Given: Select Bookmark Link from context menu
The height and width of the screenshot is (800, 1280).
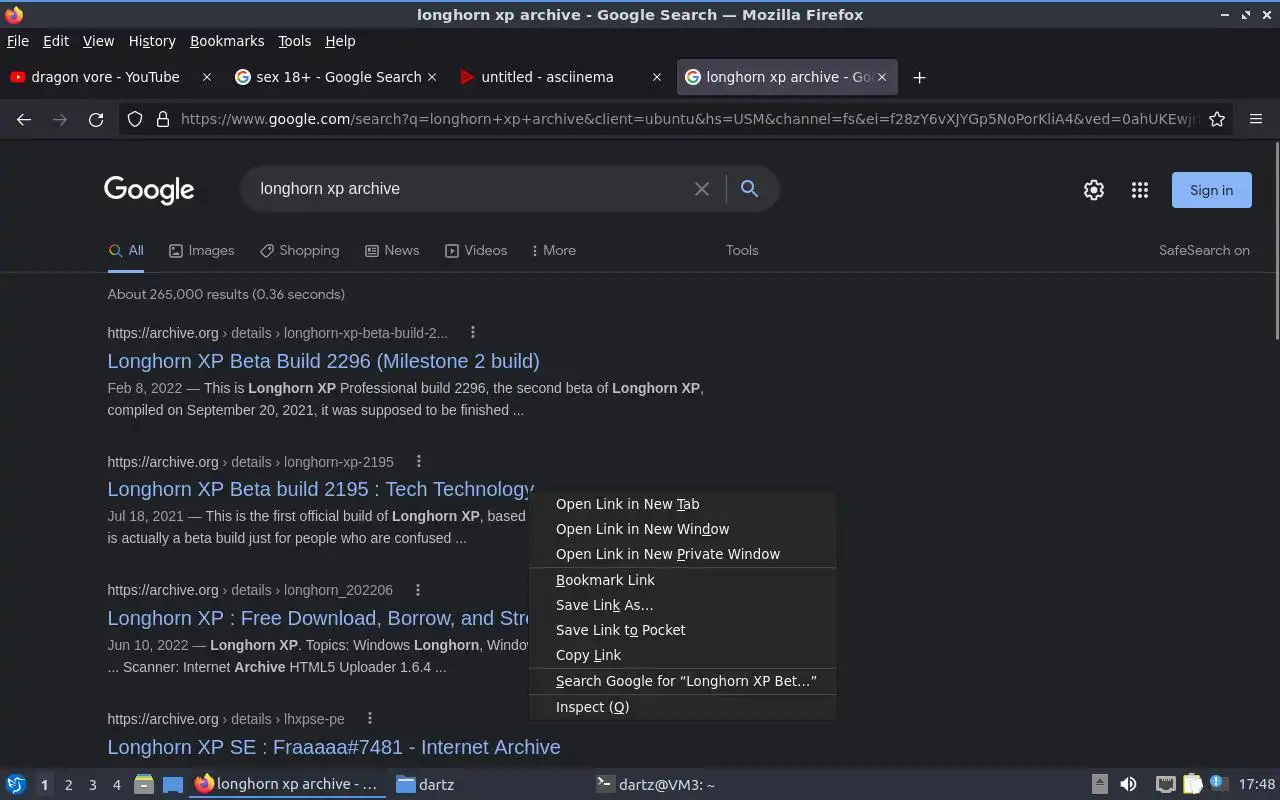Looking at the screenshot, I should pos(682,580).
